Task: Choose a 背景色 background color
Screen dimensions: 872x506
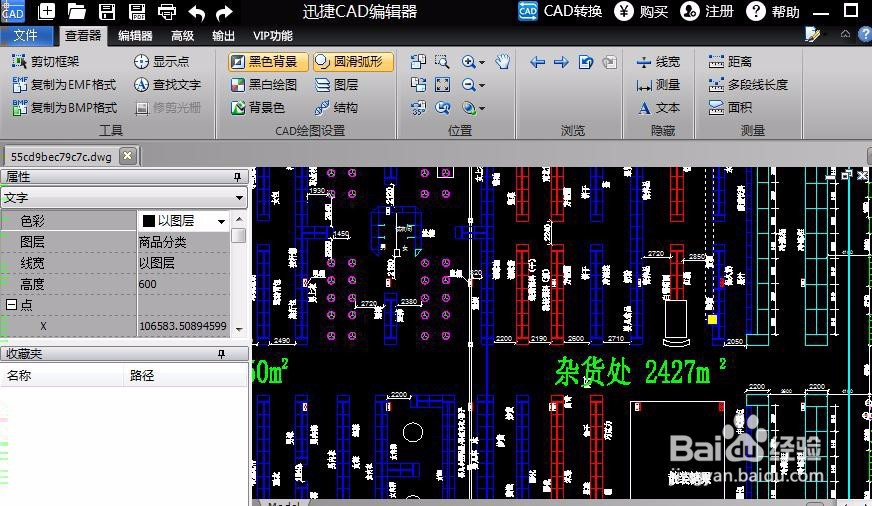Action: tap(258, 107)
